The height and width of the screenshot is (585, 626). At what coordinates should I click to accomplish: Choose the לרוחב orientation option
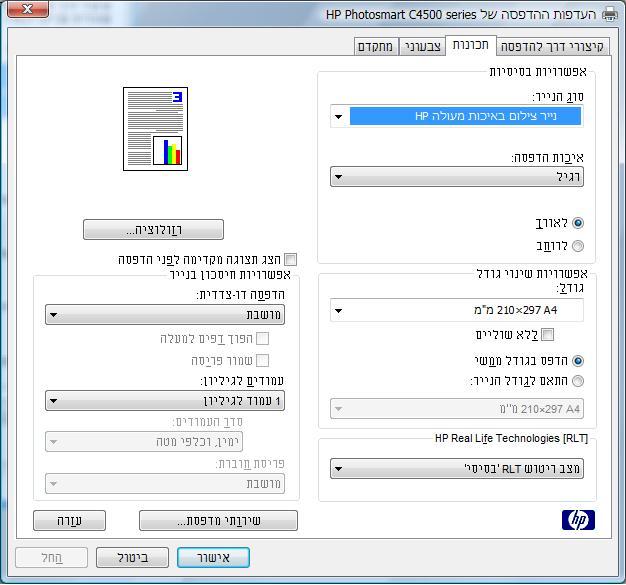pos(577,245)
